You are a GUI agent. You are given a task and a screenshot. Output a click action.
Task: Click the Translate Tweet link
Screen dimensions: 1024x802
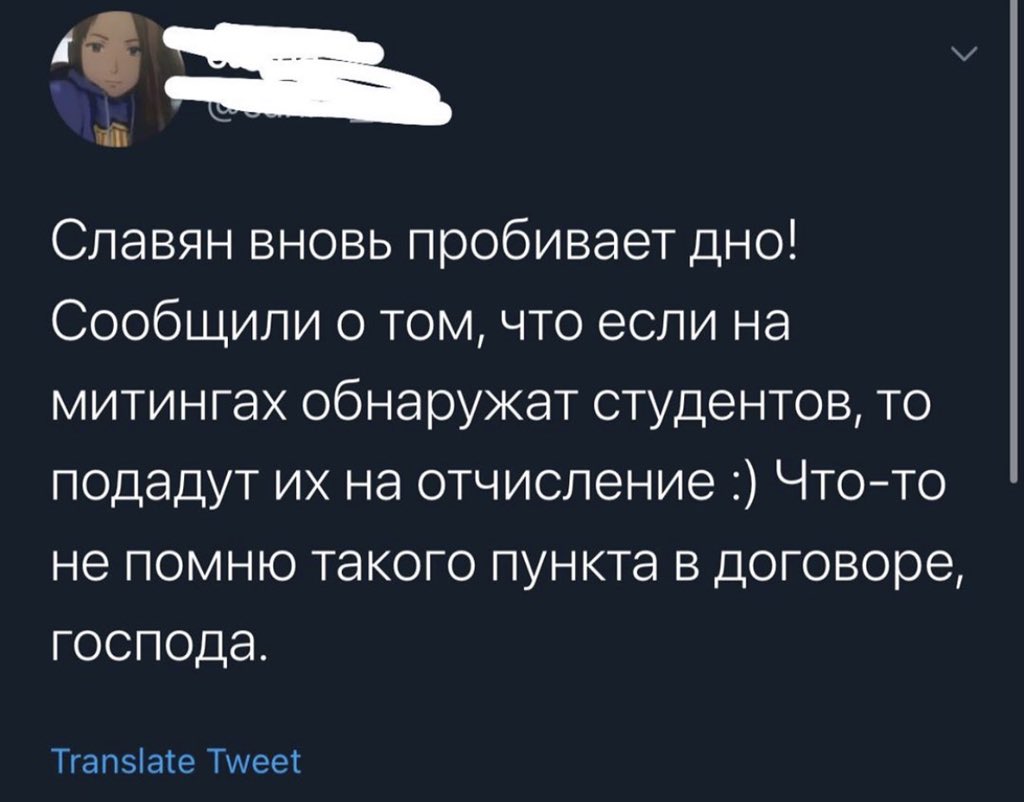(x=177, y=762)
